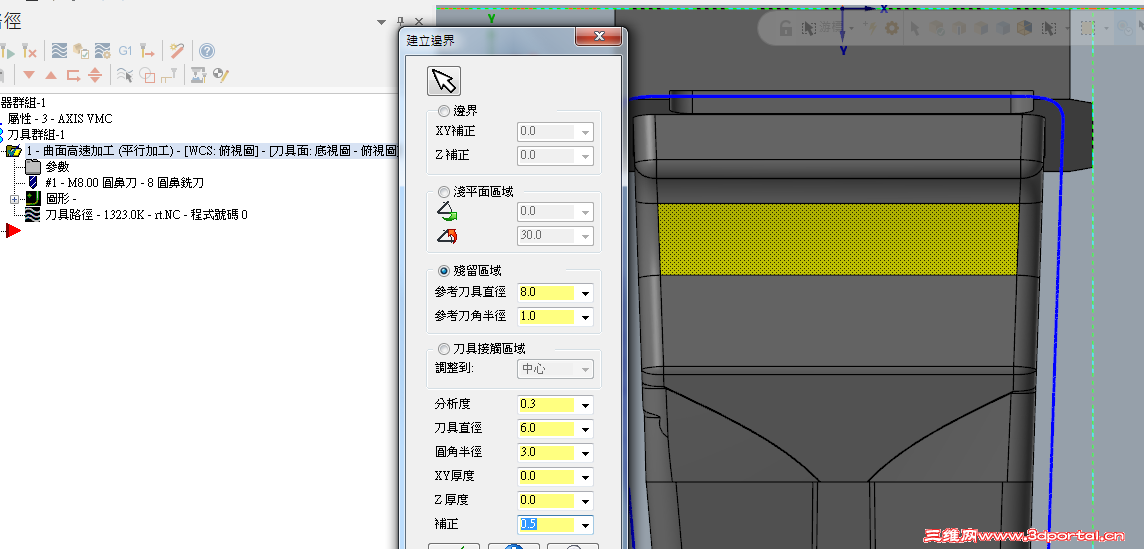Click the gear settings icon in selection bar
Image resolution: width=1144 pixels, height=549 pixels.
(x=892, y=28)
